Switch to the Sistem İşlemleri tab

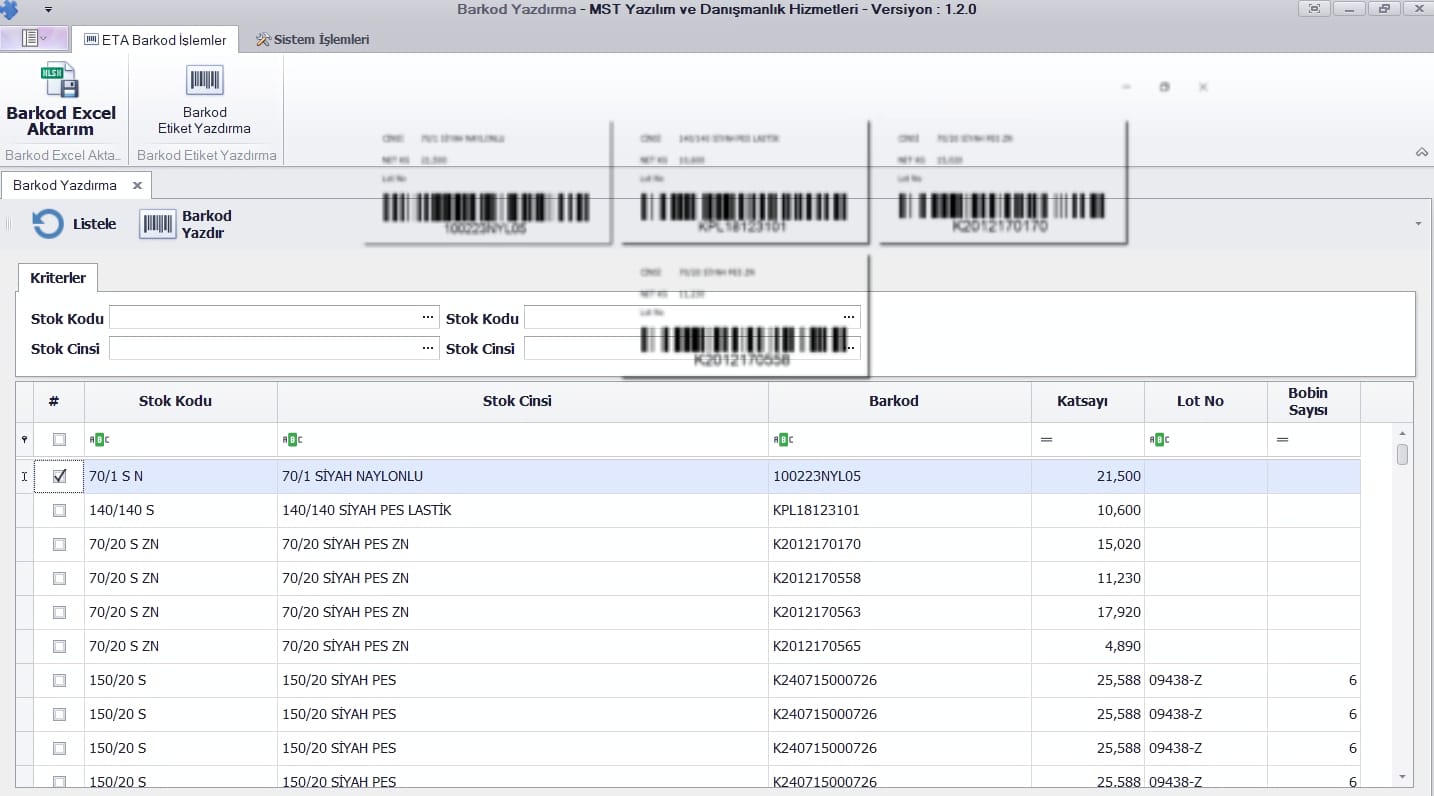click(x=312, y=40)
